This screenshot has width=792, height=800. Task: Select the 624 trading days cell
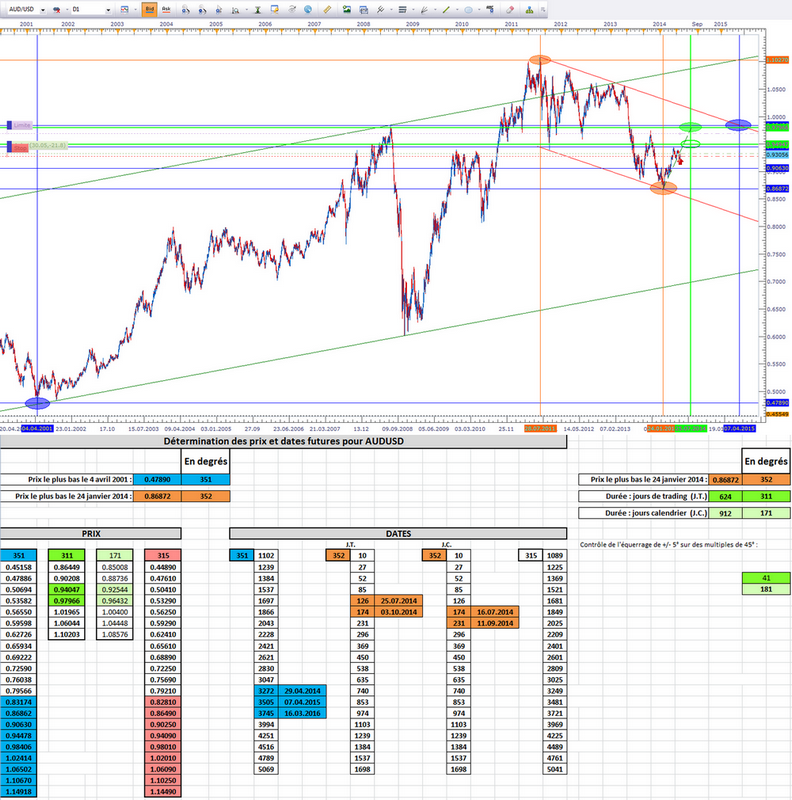725,496
